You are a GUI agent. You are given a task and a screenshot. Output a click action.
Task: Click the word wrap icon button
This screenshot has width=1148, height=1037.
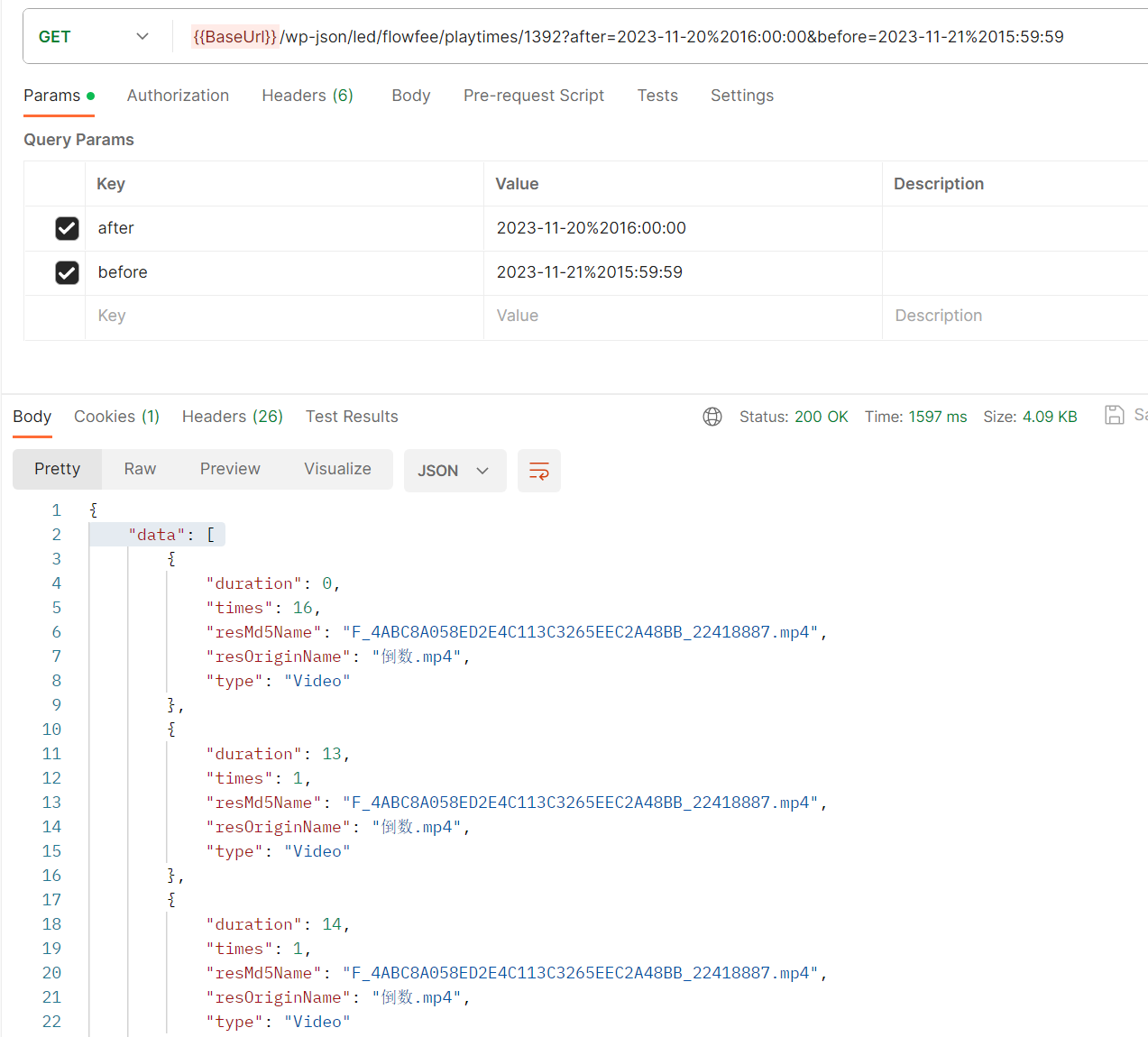pyautogui.click(x=539, y=471)
